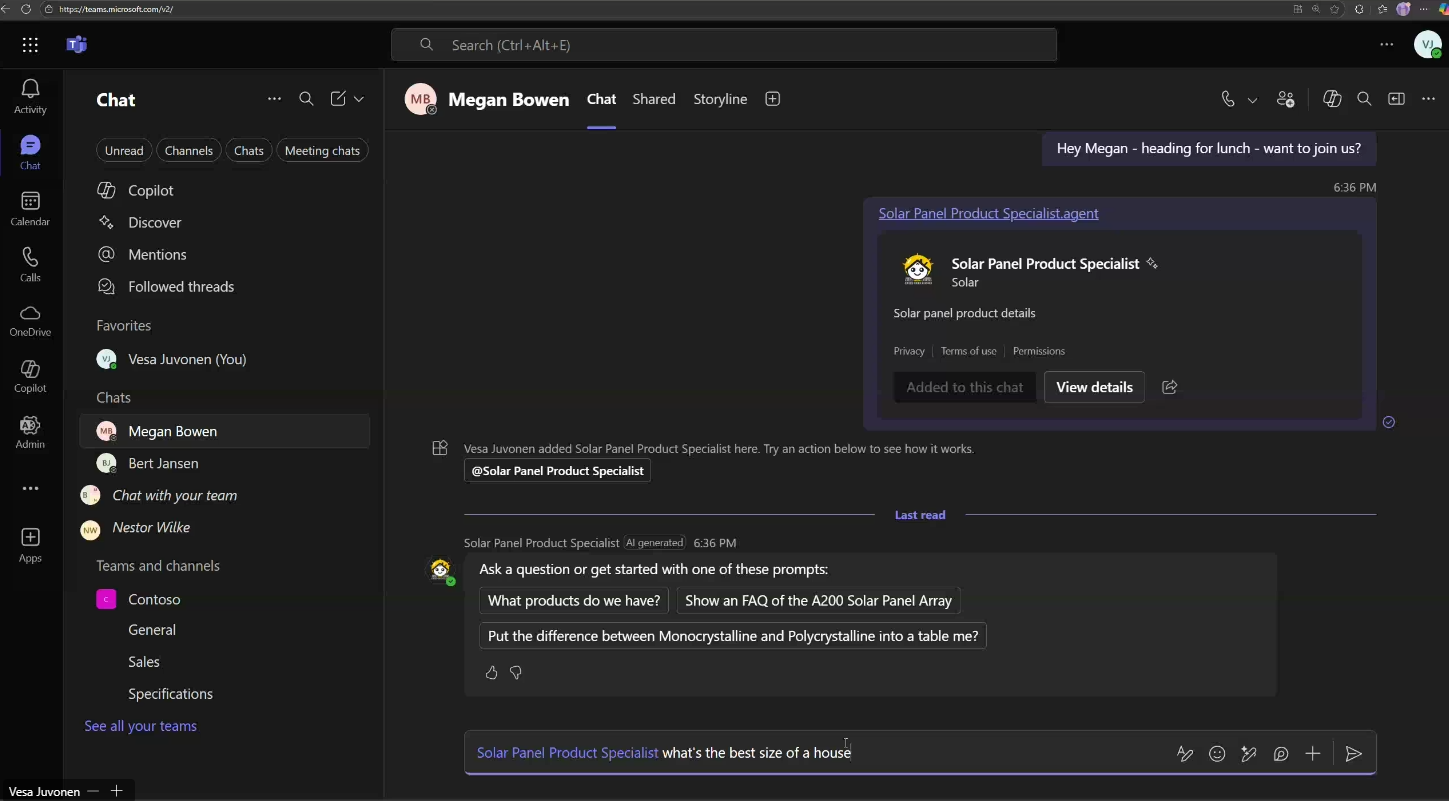
Task: Open Calendar in the left rail
Action: pos(30,208)
